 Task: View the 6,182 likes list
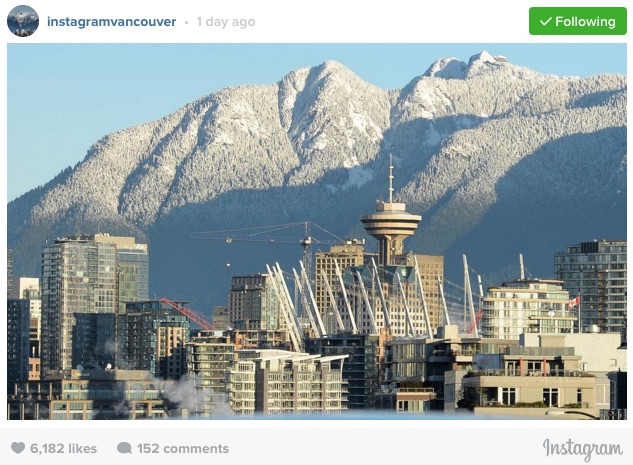click(63, 448)
